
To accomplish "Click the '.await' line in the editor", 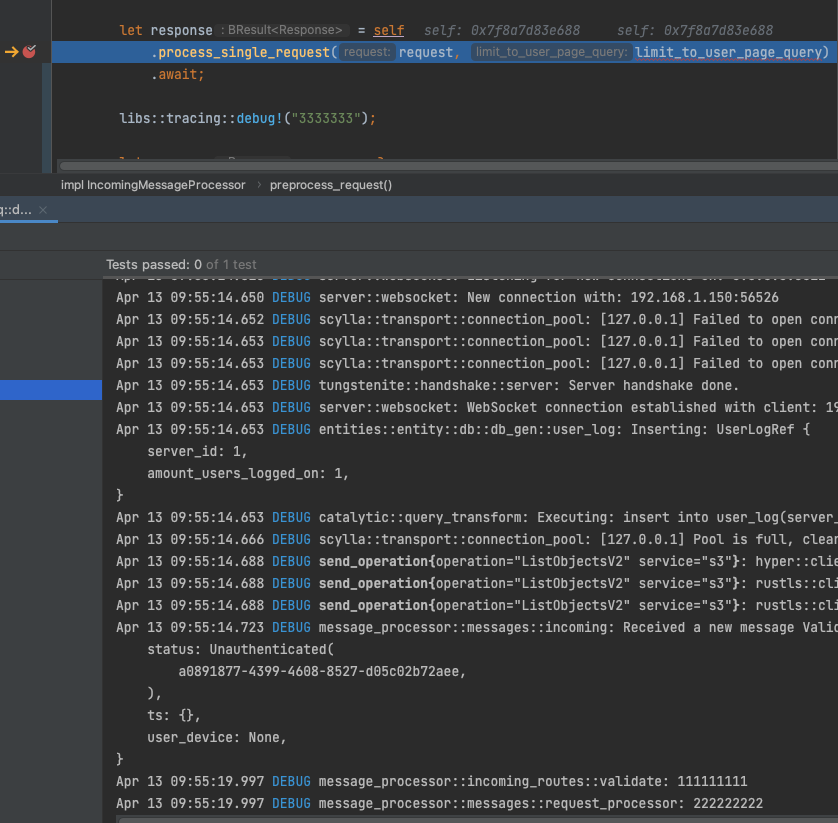I will [x=178, y=74].
